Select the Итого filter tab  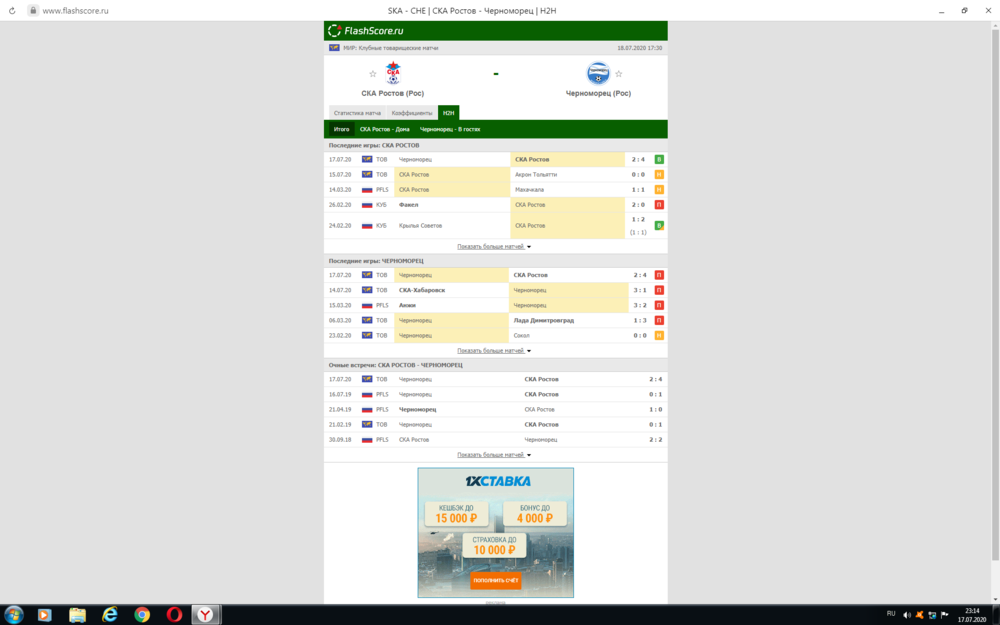[341, 129]
